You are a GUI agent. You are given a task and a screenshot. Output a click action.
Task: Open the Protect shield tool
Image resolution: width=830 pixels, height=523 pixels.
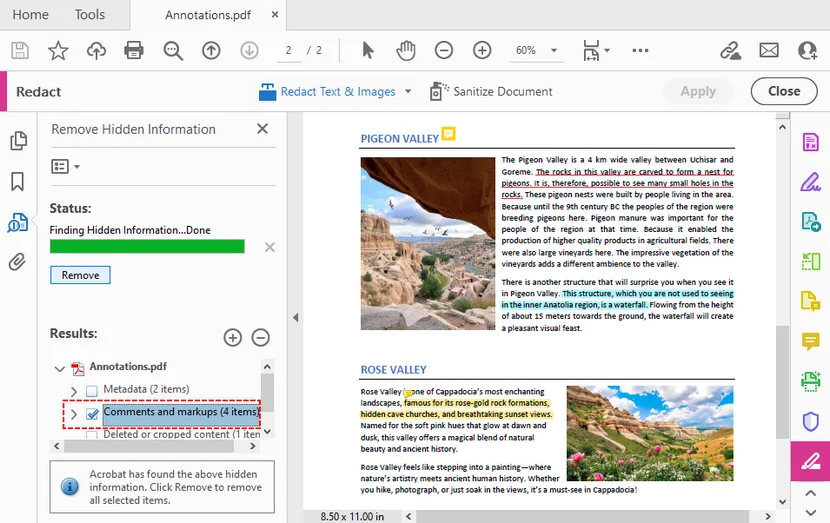(810, 421)
